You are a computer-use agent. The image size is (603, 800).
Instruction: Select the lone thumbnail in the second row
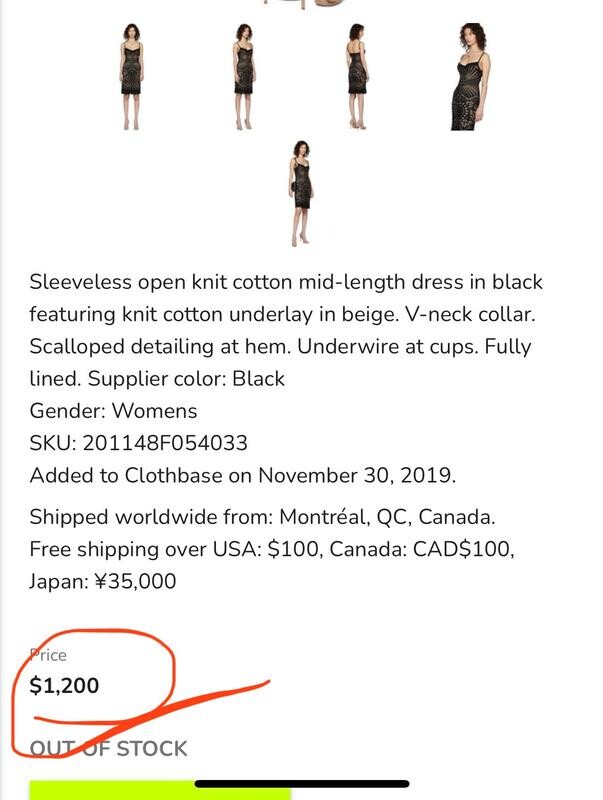[x=300, y=193]
